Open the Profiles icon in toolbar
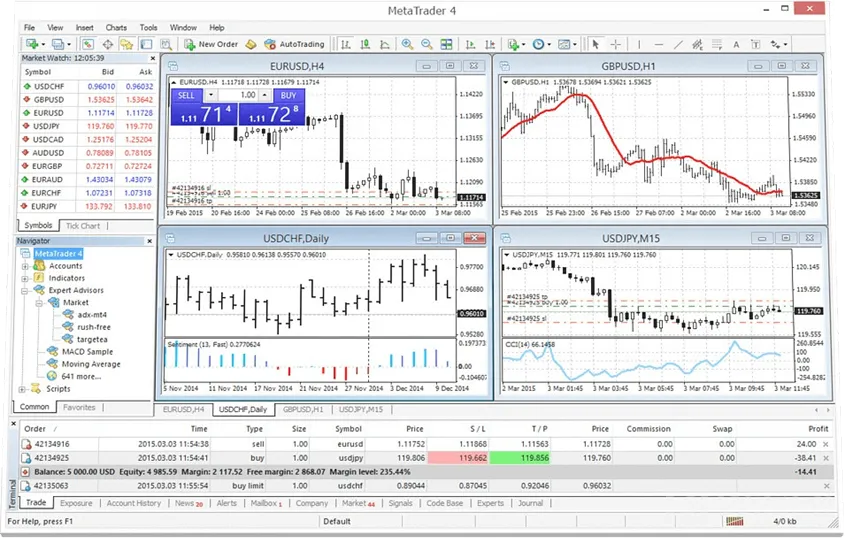 point(58,44)
